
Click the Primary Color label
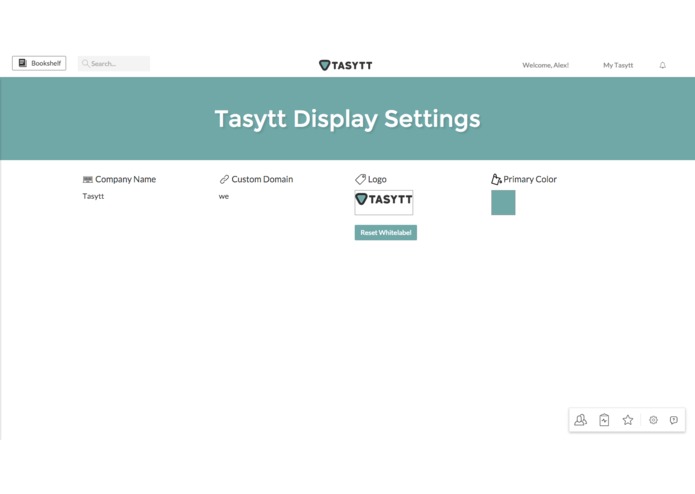coord(530,179)
